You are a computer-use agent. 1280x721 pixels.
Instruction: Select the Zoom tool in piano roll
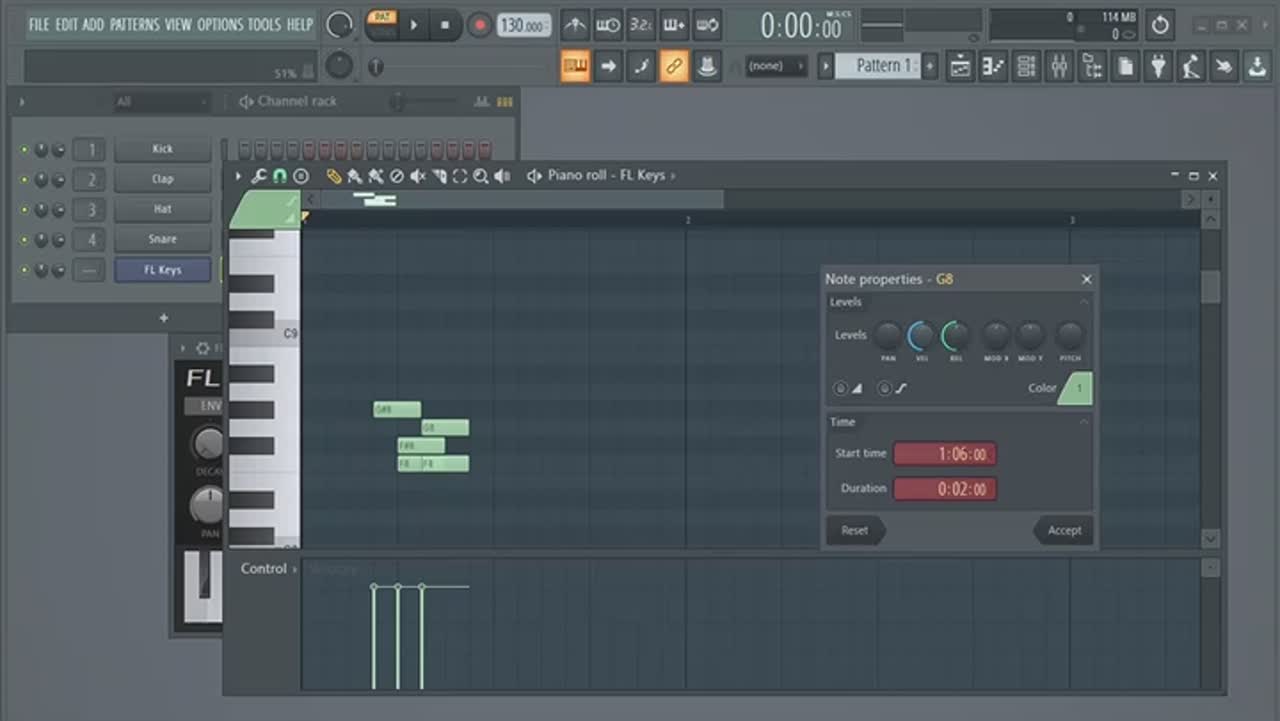coord(480,176)
